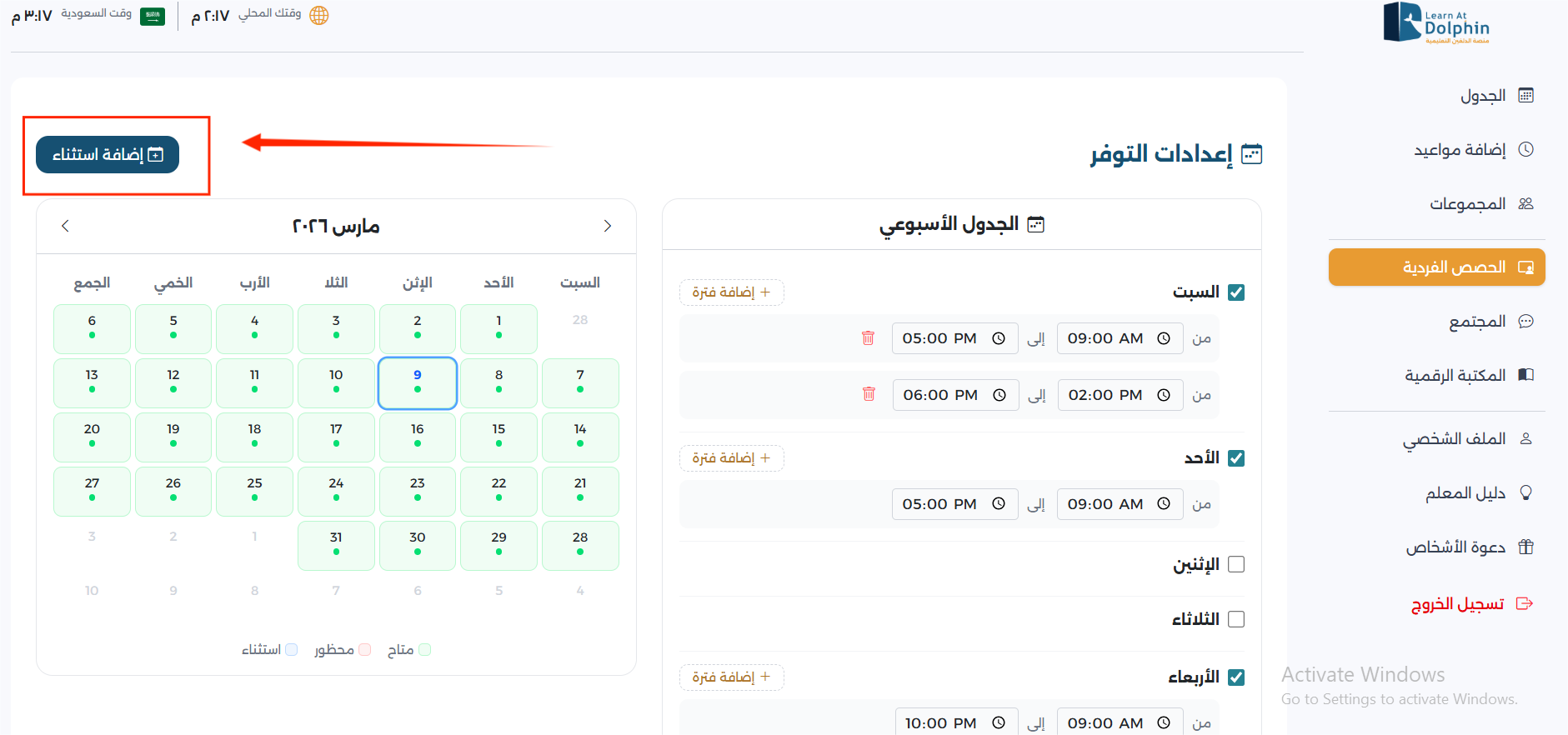Screen dimensions: 1568x735
Task: Click the Learn At Dolphin logo
Action: coord(1435,23)
